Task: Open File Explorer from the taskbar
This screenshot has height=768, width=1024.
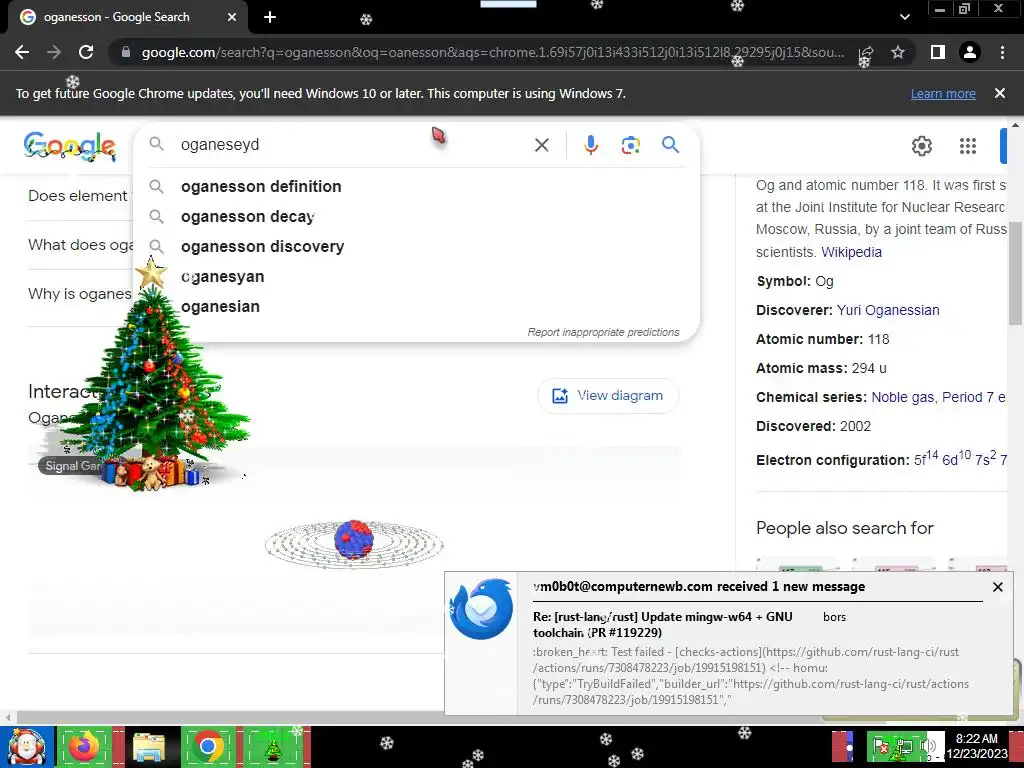Action: click(x=148, y=746)
